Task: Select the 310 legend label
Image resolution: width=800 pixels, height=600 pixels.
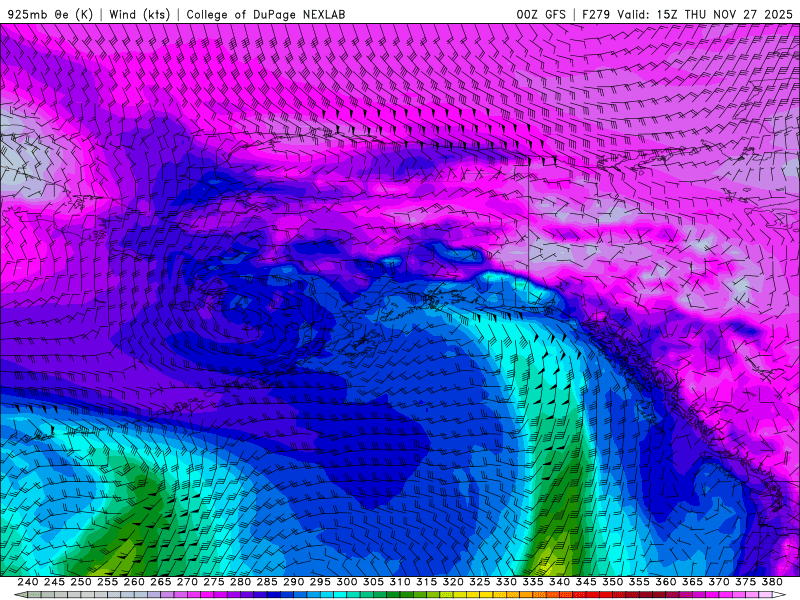Action: 399,582
